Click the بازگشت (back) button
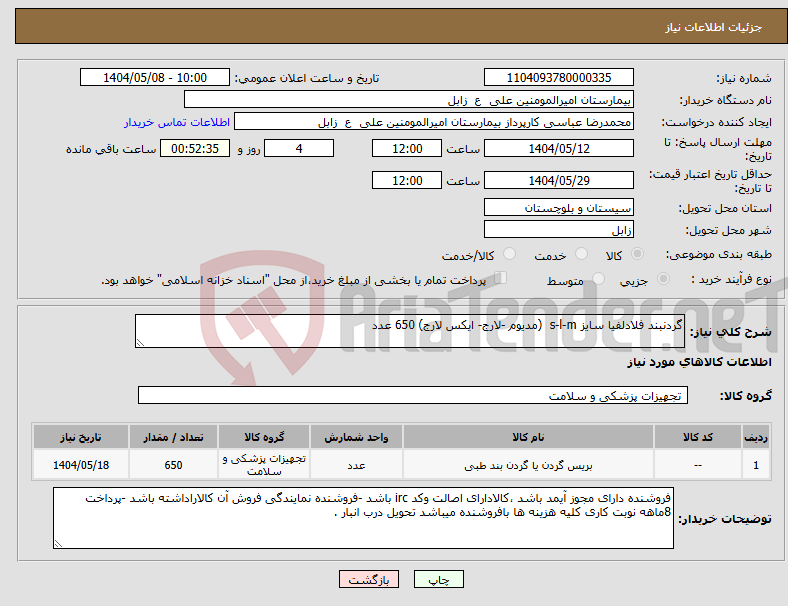 tap(369, 579)
